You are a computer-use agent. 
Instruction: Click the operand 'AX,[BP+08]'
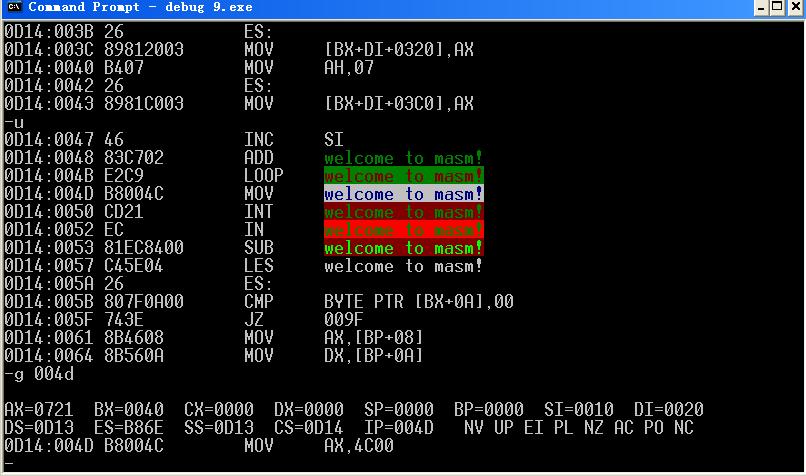pos(374,338)
